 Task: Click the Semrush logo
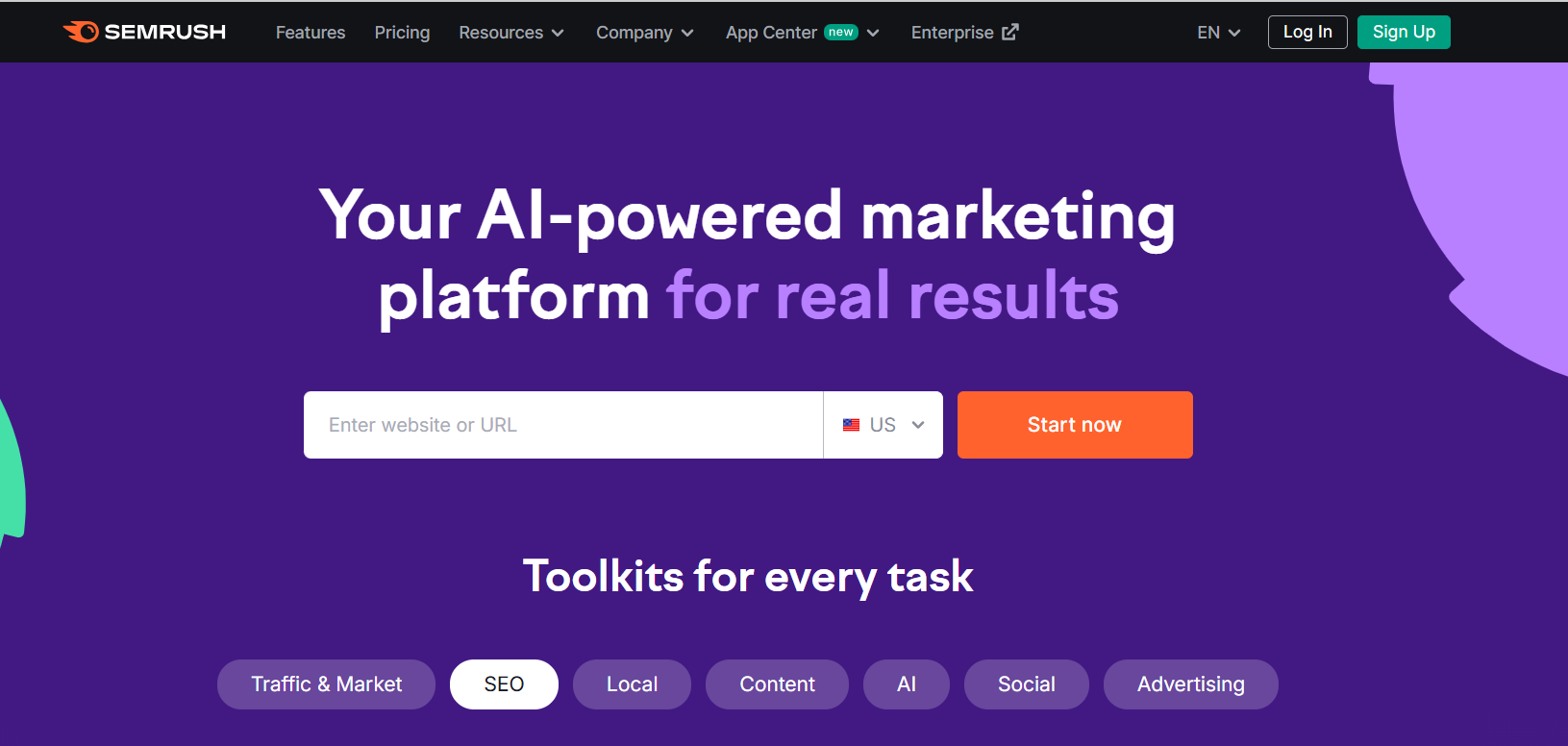(144, 32)
